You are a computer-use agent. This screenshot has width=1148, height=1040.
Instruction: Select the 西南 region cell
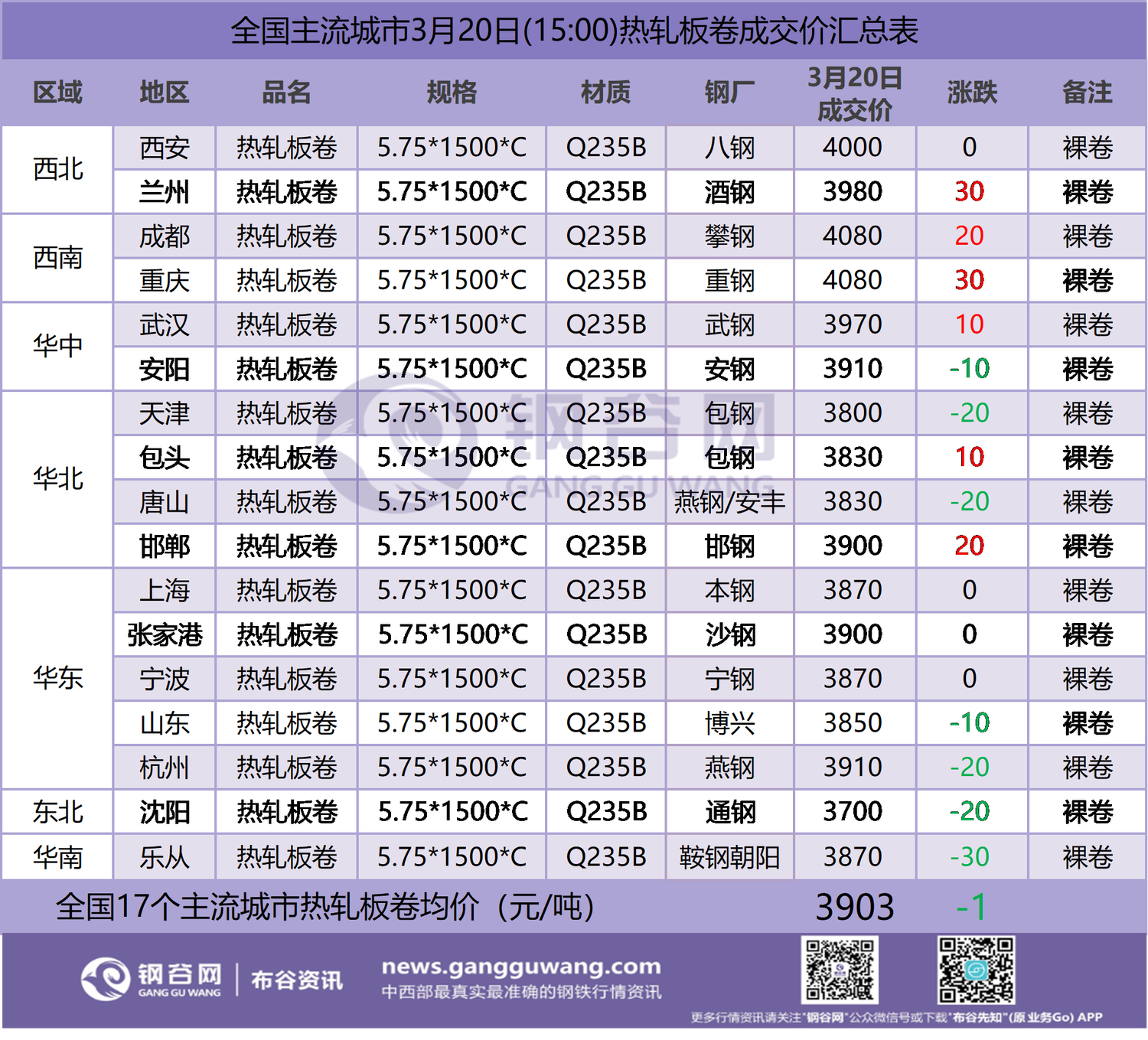(x=57, y=258)
